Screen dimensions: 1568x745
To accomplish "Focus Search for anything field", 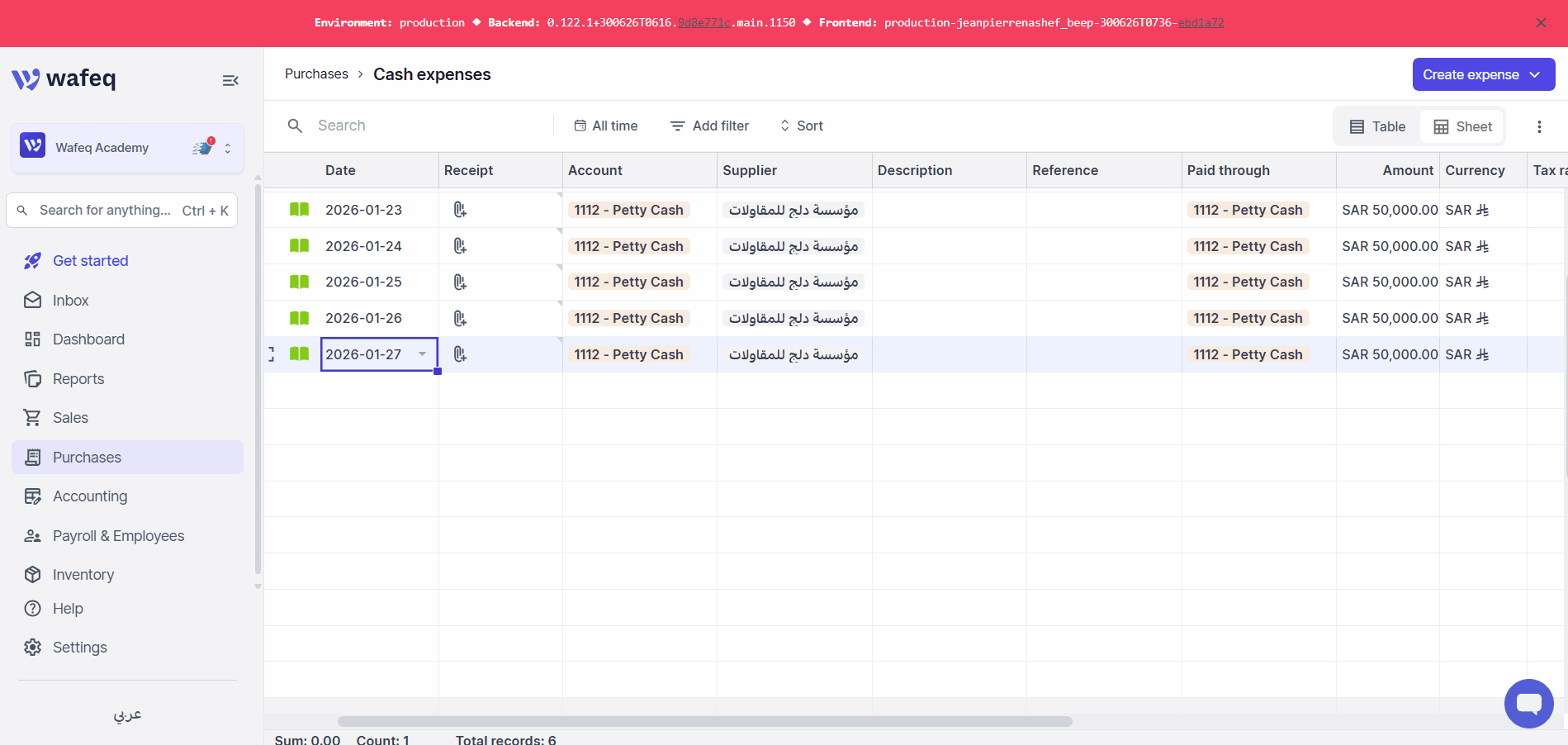I will 122,211.
